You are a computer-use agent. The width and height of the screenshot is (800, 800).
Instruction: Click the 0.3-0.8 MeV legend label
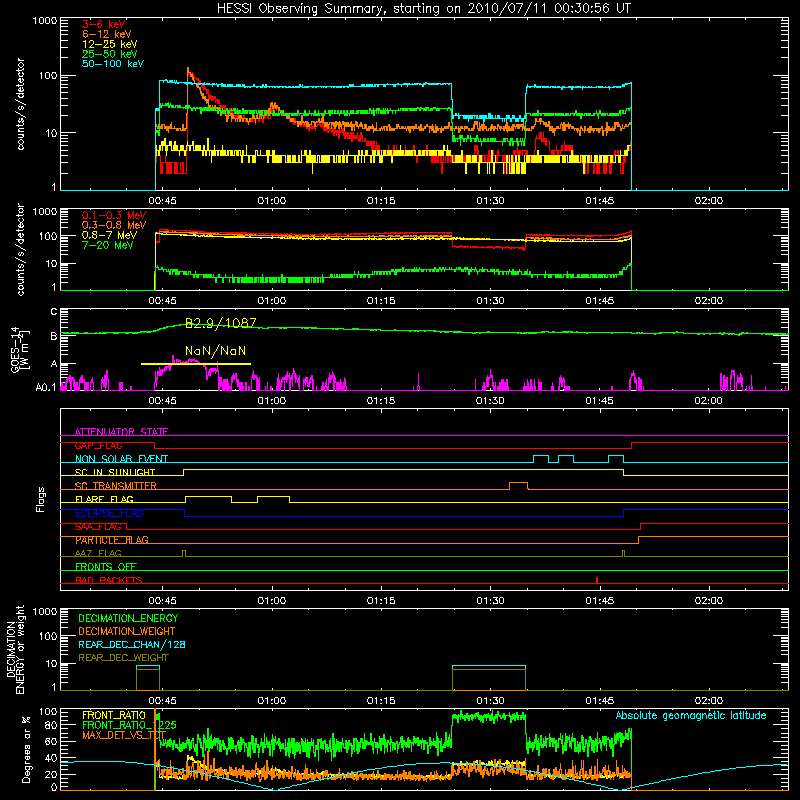point(114,225)
